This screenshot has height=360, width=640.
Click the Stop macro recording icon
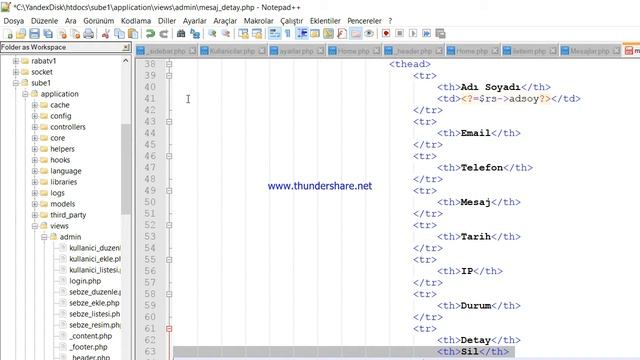click(x=400, y=34)
